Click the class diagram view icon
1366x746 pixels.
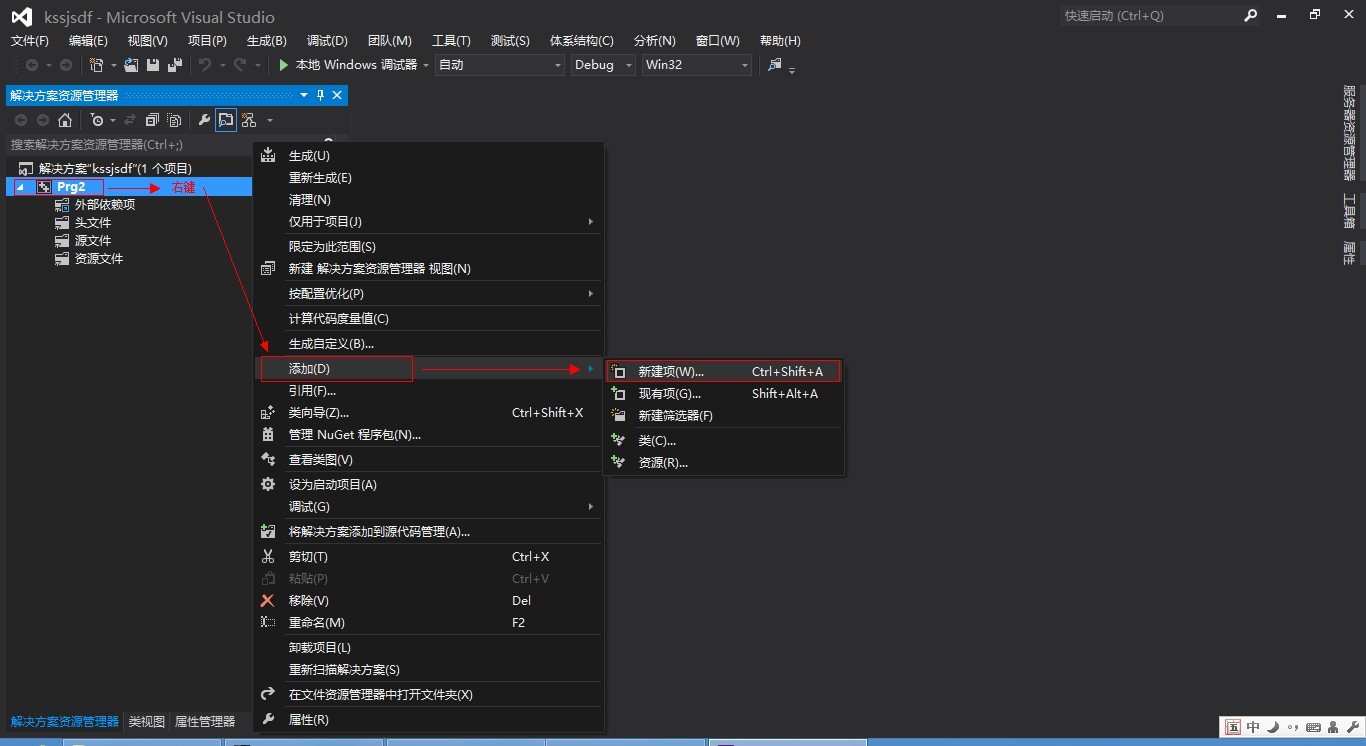[x=249, y=120]
